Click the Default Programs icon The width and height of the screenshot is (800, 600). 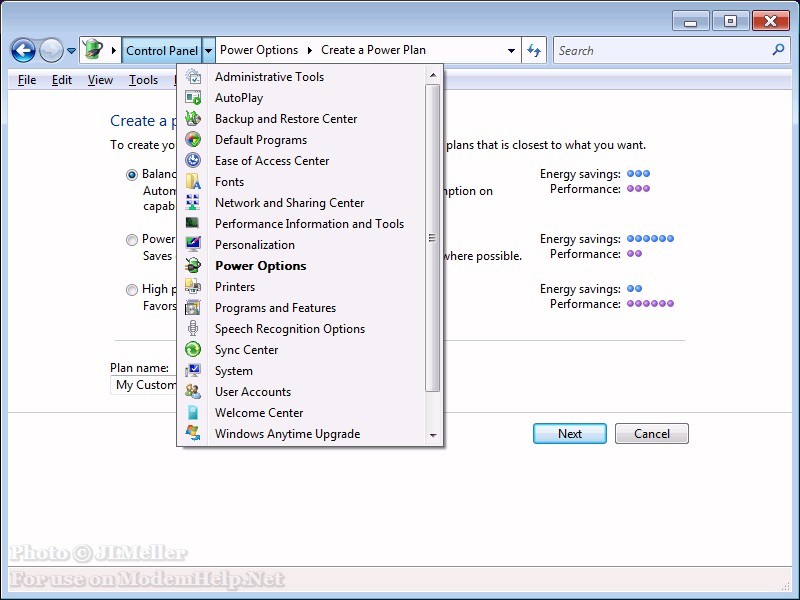tap(193, 139)
